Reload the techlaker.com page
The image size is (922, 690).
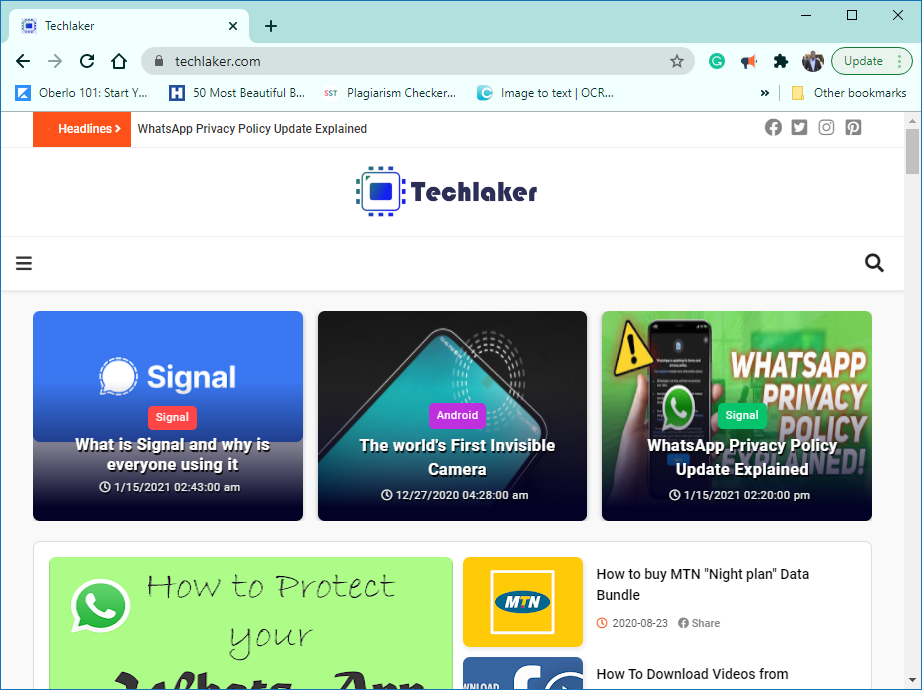coord(87,61)
